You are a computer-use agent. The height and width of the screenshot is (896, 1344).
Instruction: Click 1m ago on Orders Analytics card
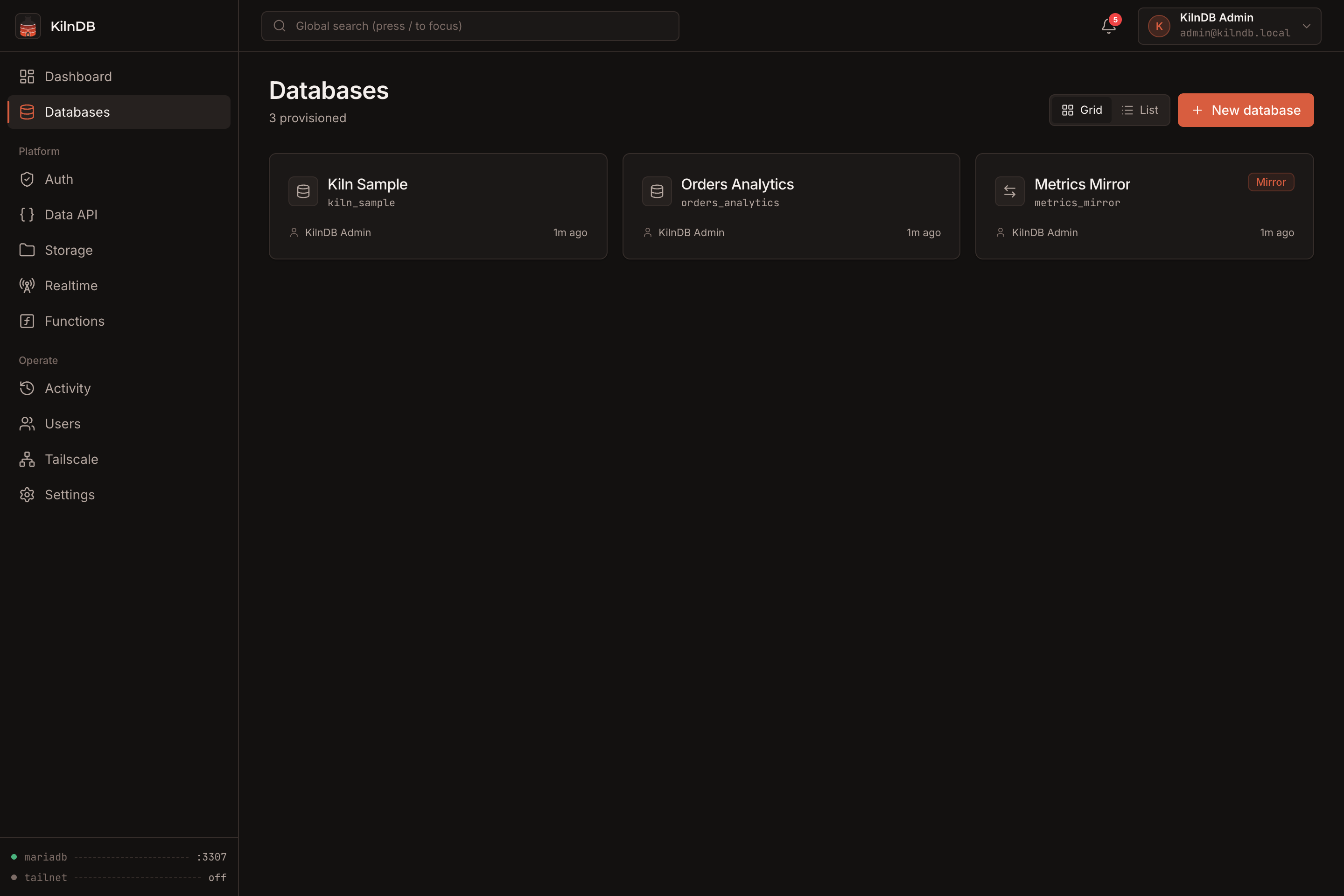924,232
